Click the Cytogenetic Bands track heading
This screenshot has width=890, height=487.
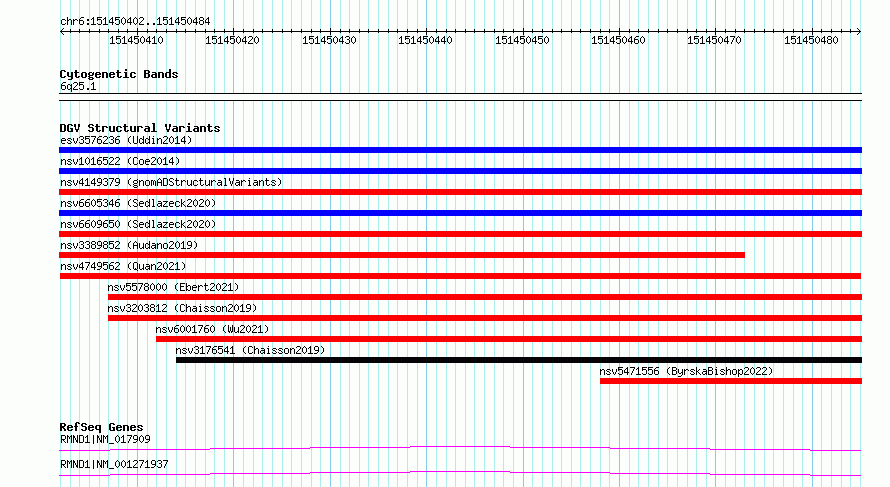119,74
